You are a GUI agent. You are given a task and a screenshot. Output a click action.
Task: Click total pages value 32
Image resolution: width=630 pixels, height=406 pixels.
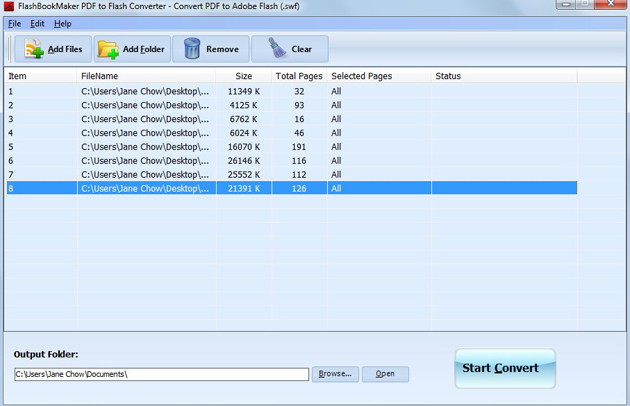(x=299, y=91)
